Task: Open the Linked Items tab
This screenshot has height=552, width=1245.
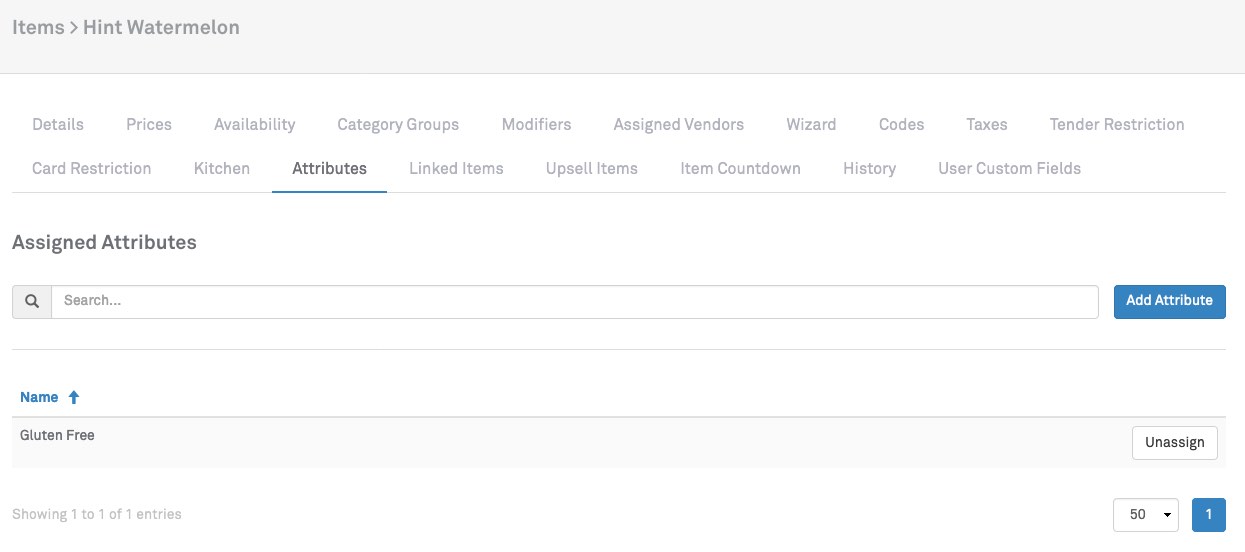Action: 456,168
